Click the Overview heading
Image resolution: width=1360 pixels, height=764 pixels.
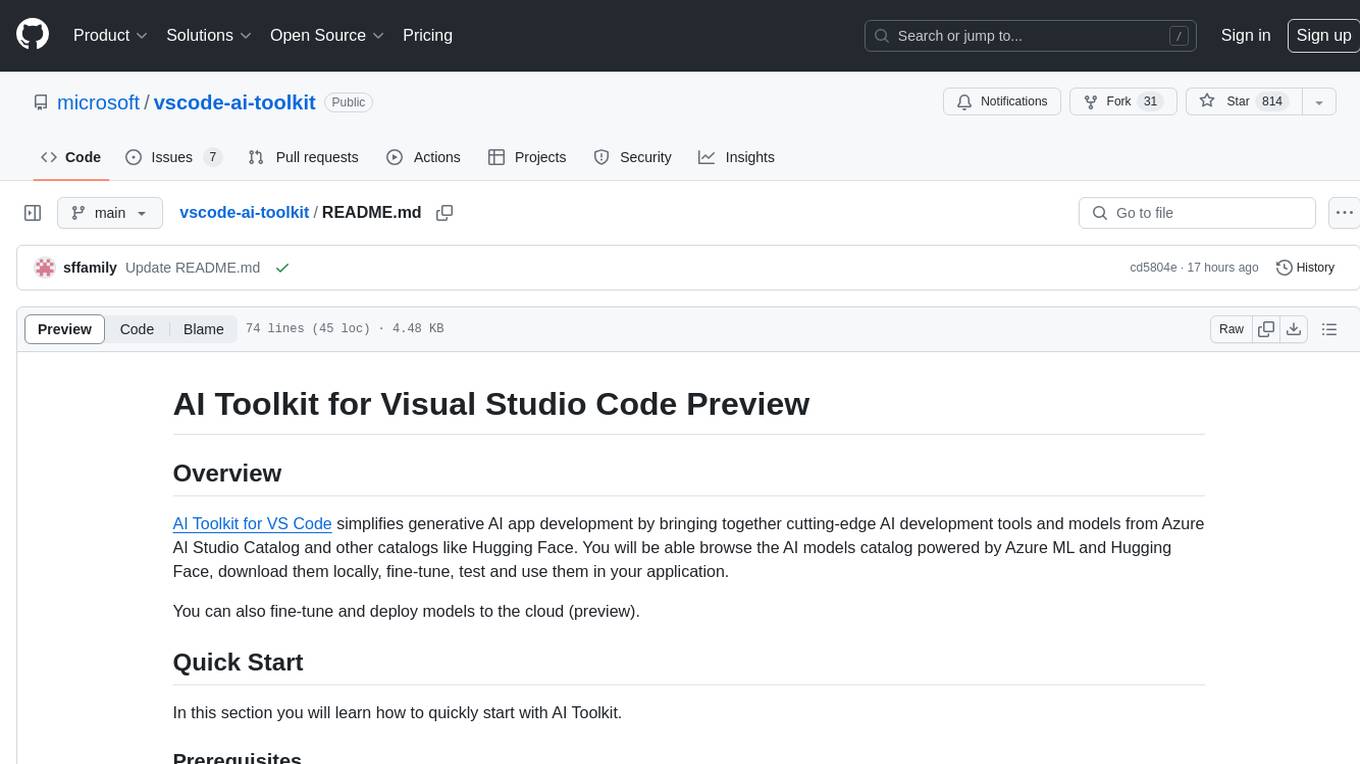[x=227, y=473]
